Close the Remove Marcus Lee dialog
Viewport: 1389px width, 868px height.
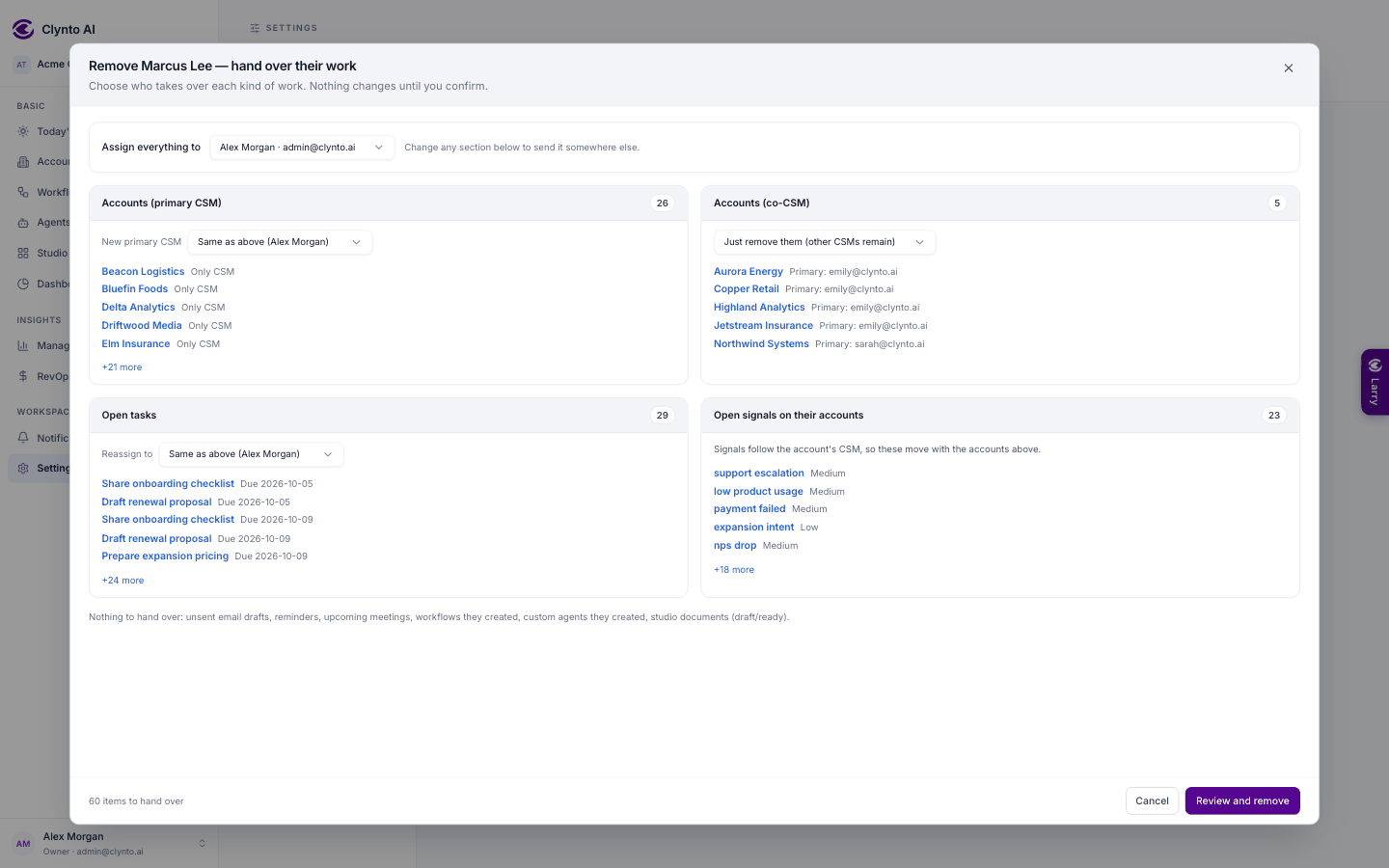tap(1288, 68)
